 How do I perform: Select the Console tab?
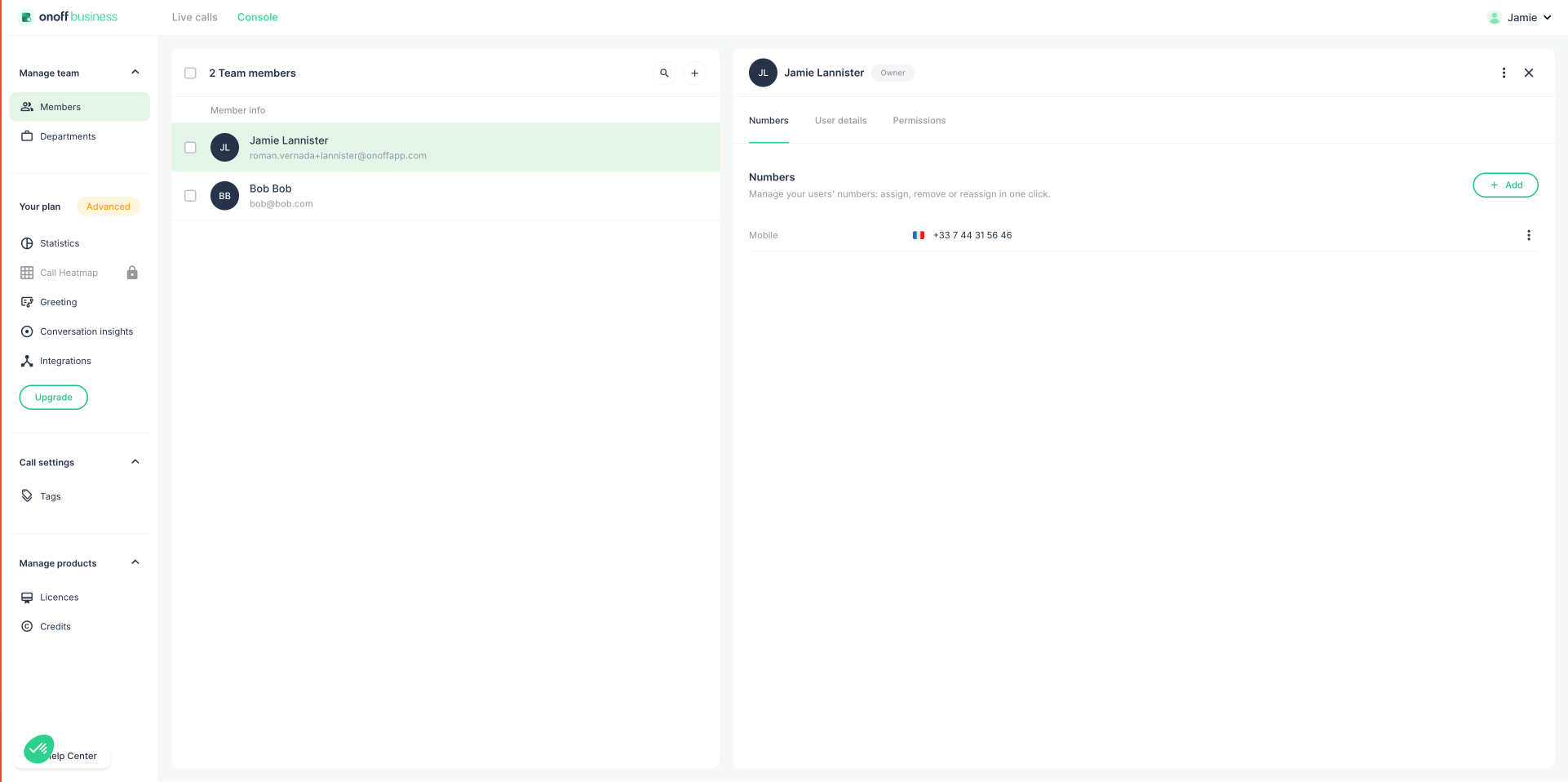point(257,17)
